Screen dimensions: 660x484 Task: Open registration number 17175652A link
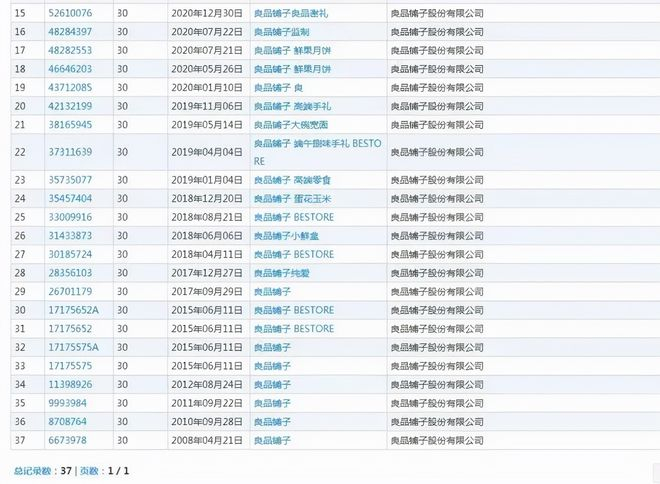73,310
